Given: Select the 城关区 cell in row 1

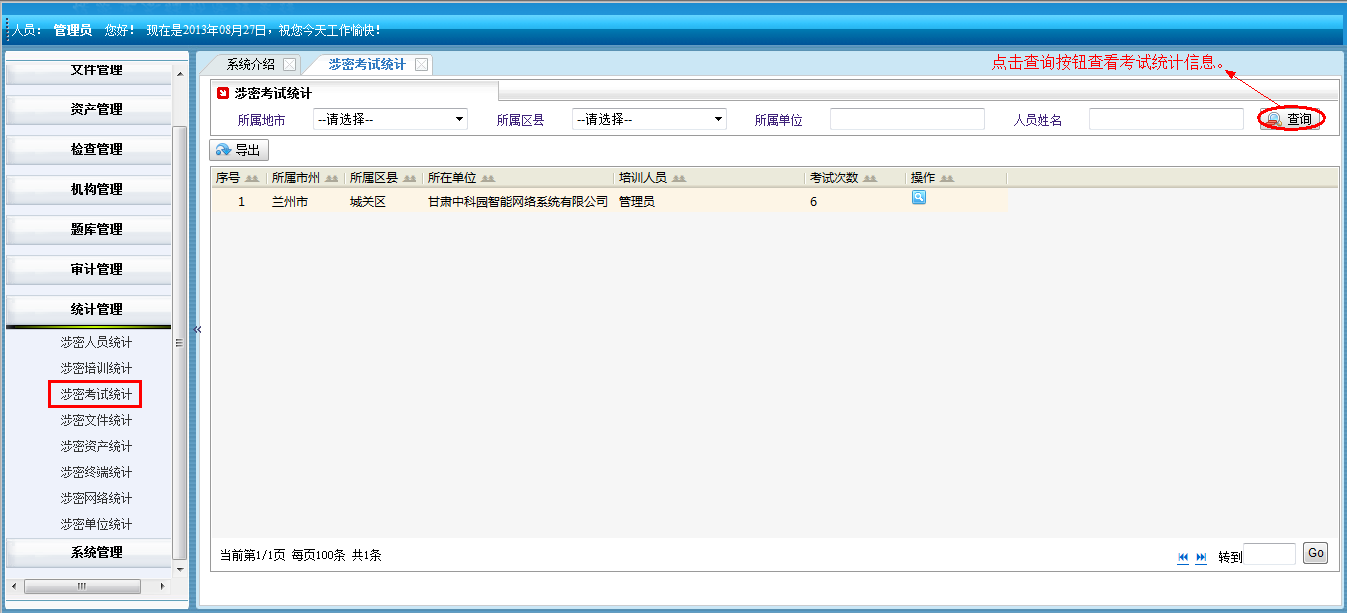Looking at the screenshot, I should (x=367, y=201).
